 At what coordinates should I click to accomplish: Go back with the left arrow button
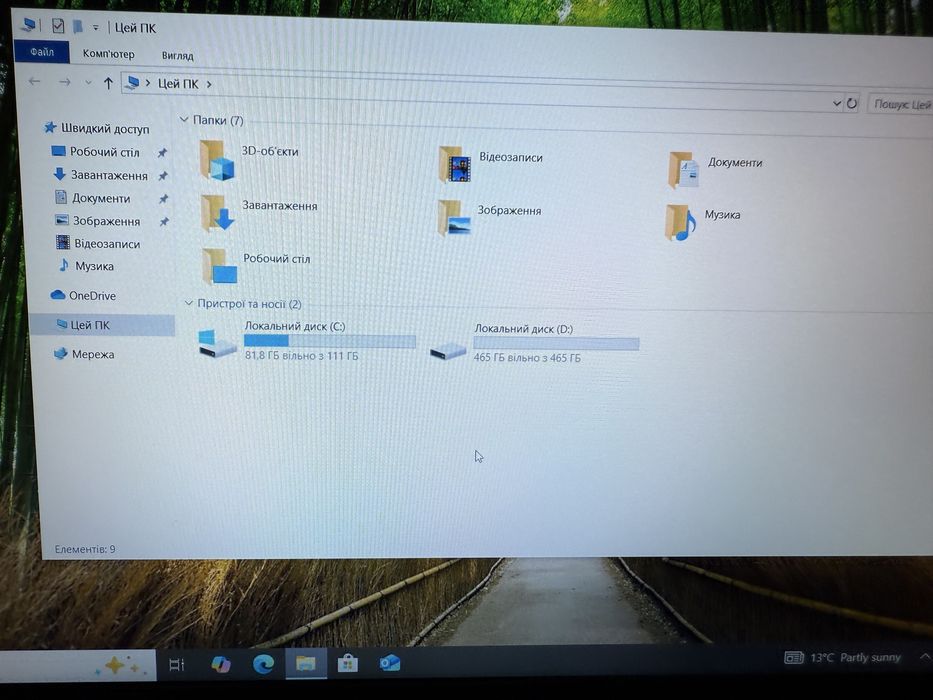(35, 80)
